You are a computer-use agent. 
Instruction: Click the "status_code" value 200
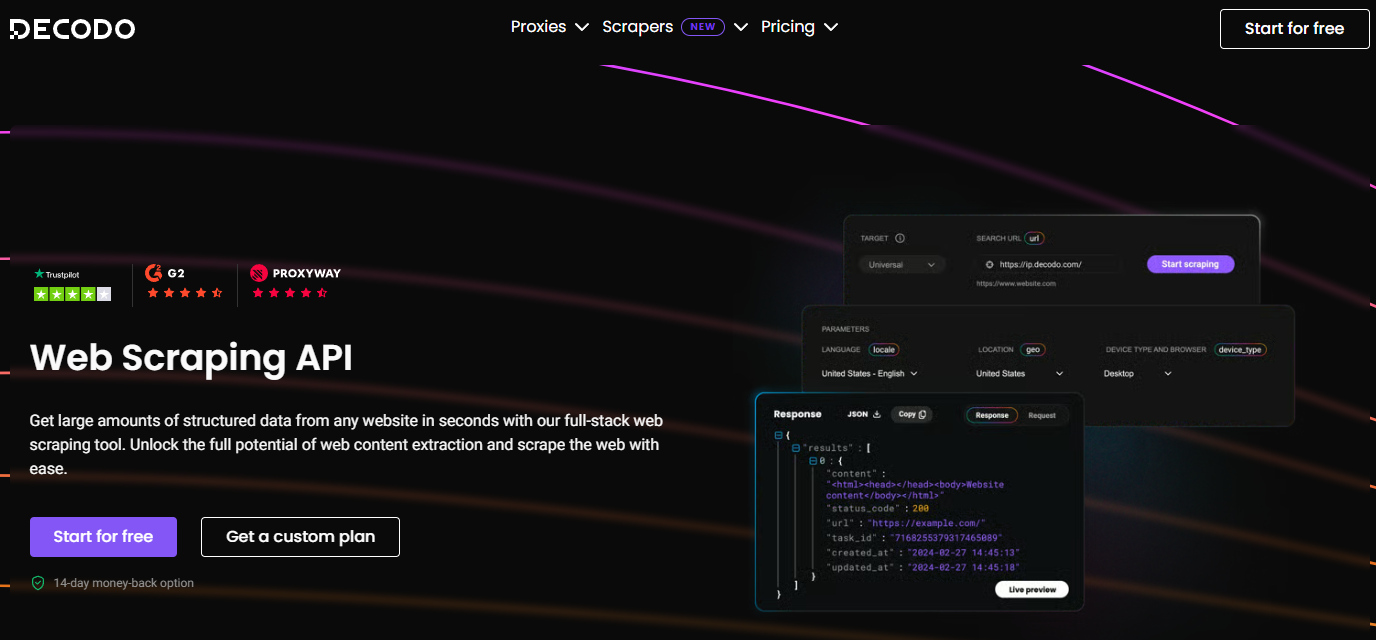click(921, 509)
